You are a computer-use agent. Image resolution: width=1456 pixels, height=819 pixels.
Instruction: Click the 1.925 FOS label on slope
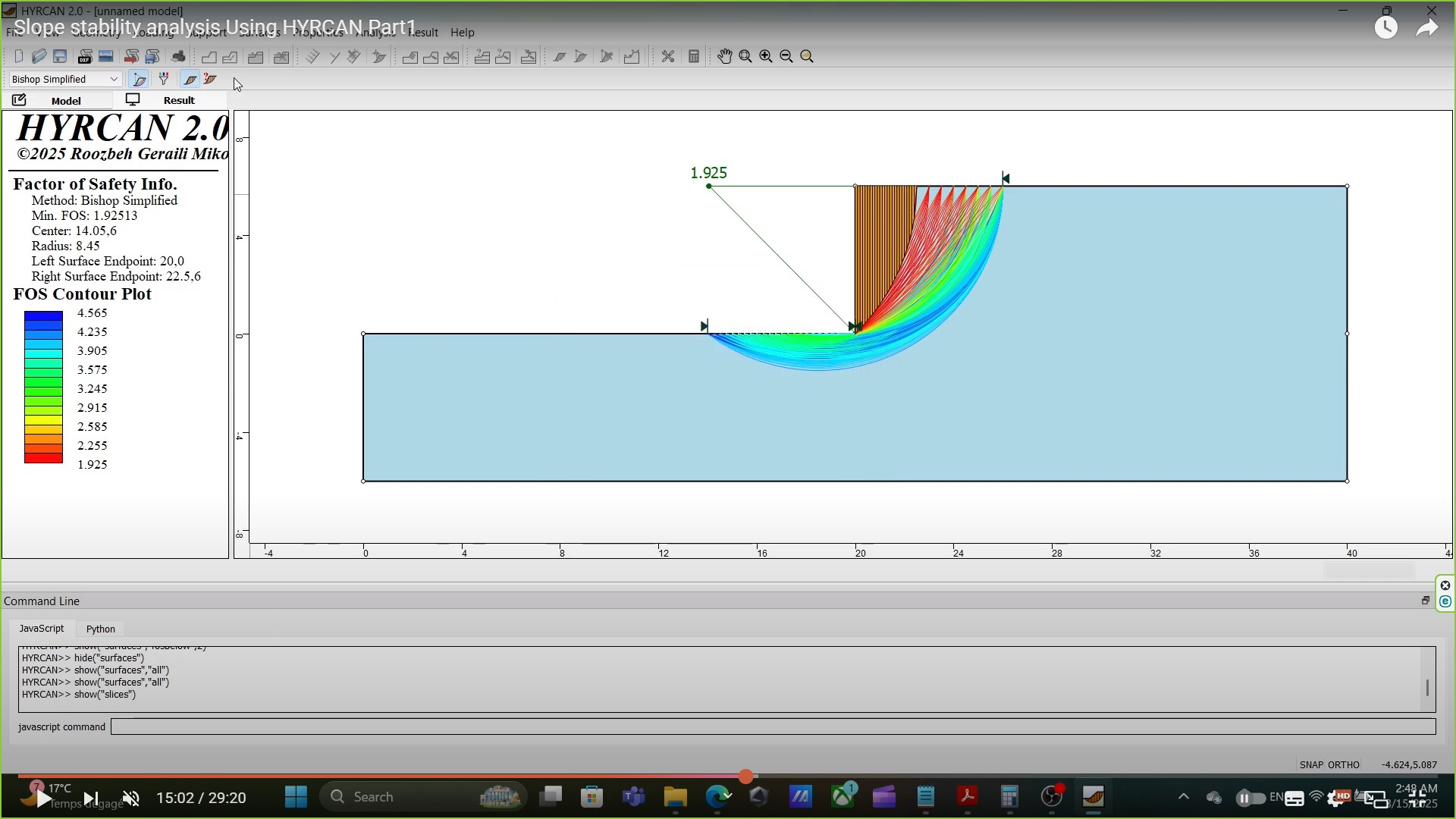point(708,173)
